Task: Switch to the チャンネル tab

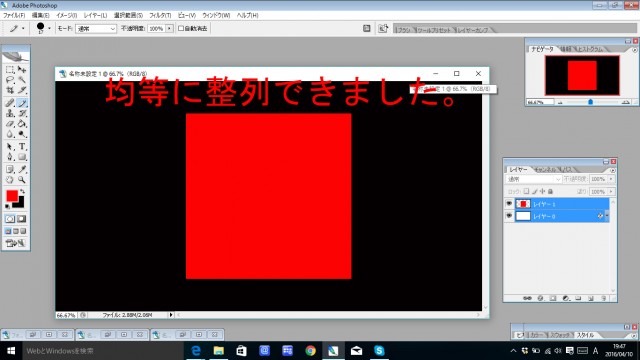Action: tap(546, 169)
